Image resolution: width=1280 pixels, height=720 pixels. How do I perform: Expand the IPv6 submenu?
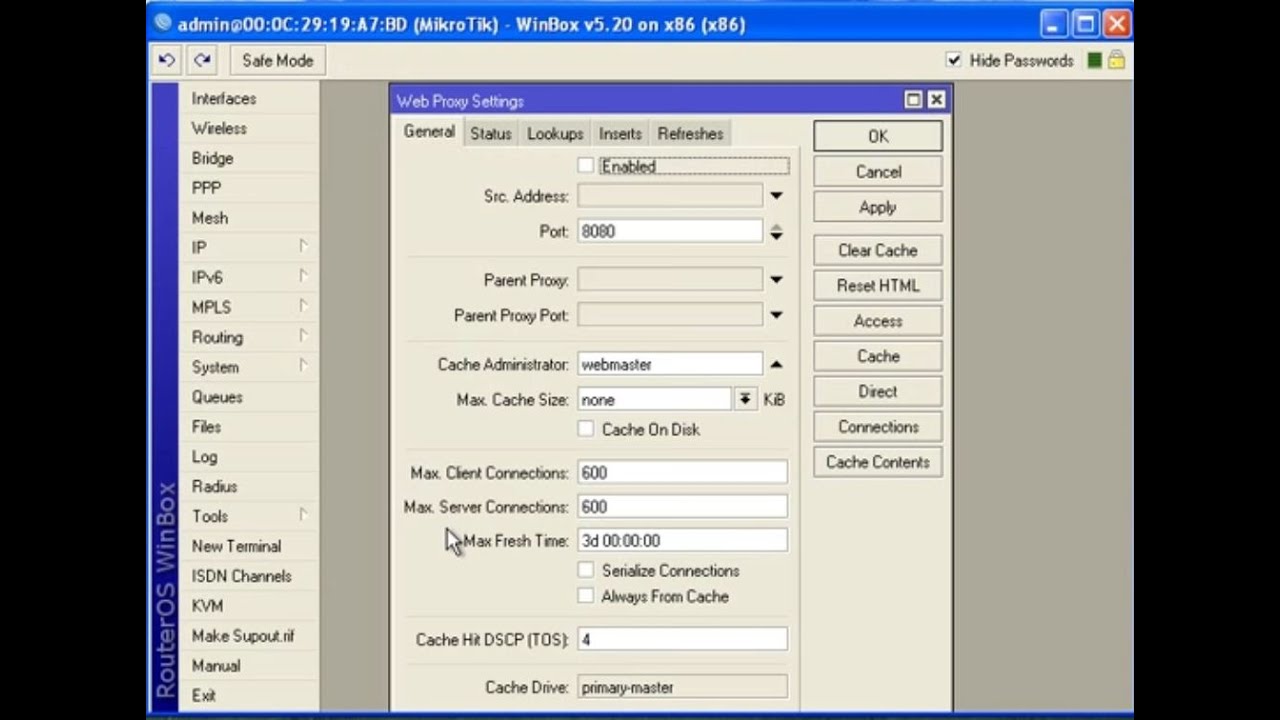(303, 277)
